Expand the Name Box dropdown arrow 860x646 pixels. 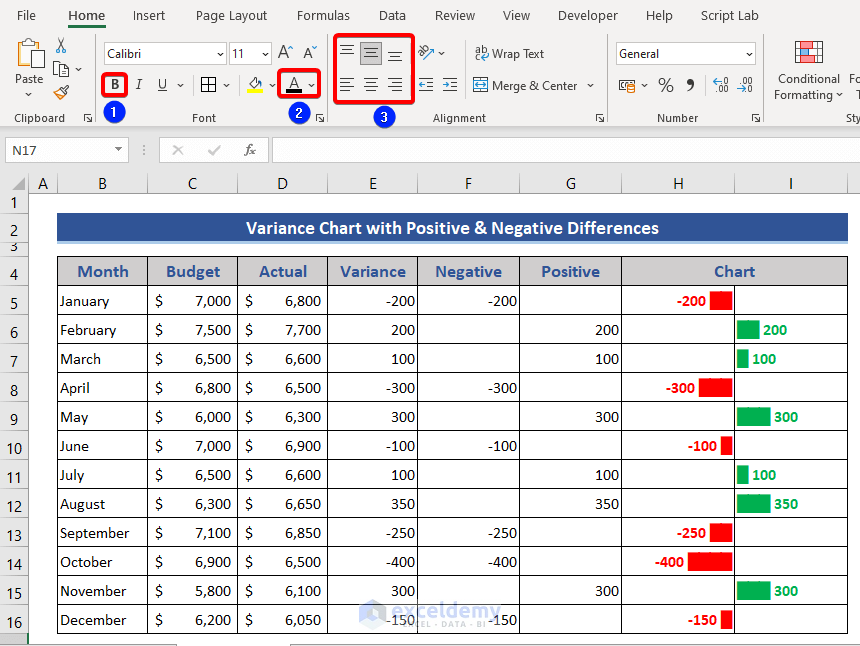(x=118, y=149)
